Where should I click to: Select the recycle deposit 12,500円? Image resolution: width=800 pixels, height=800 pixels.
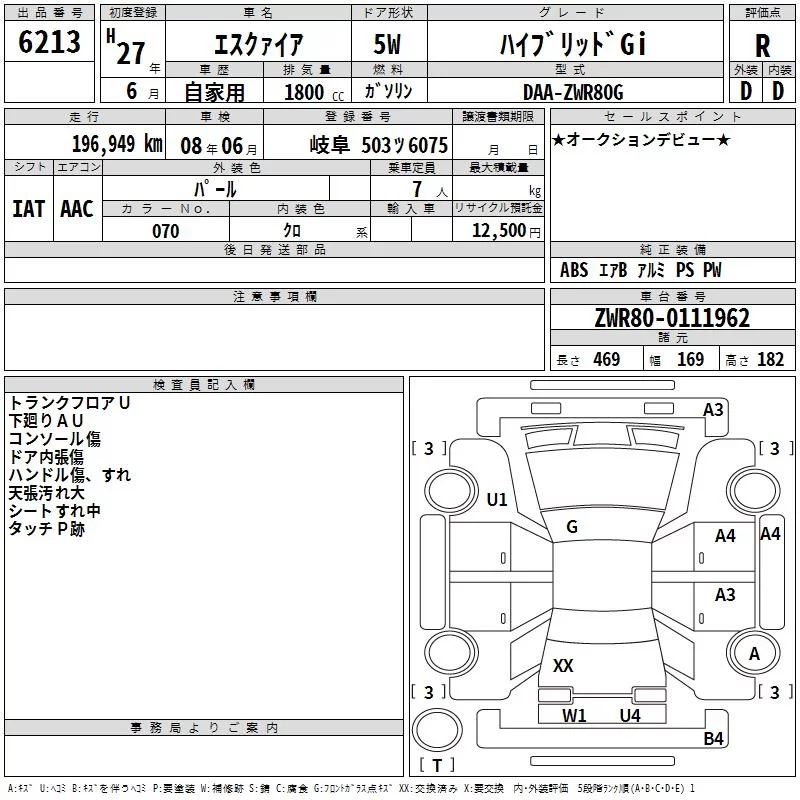506,231
